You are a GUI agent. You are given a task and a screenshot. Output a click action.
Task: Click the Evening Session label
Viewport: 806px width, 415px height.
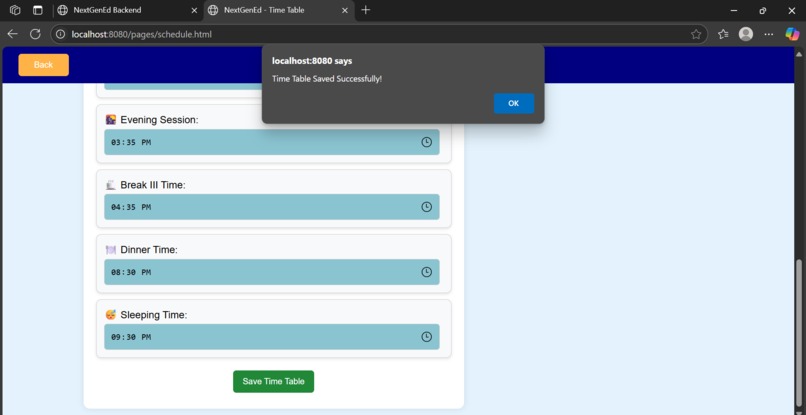coord(159,120)
